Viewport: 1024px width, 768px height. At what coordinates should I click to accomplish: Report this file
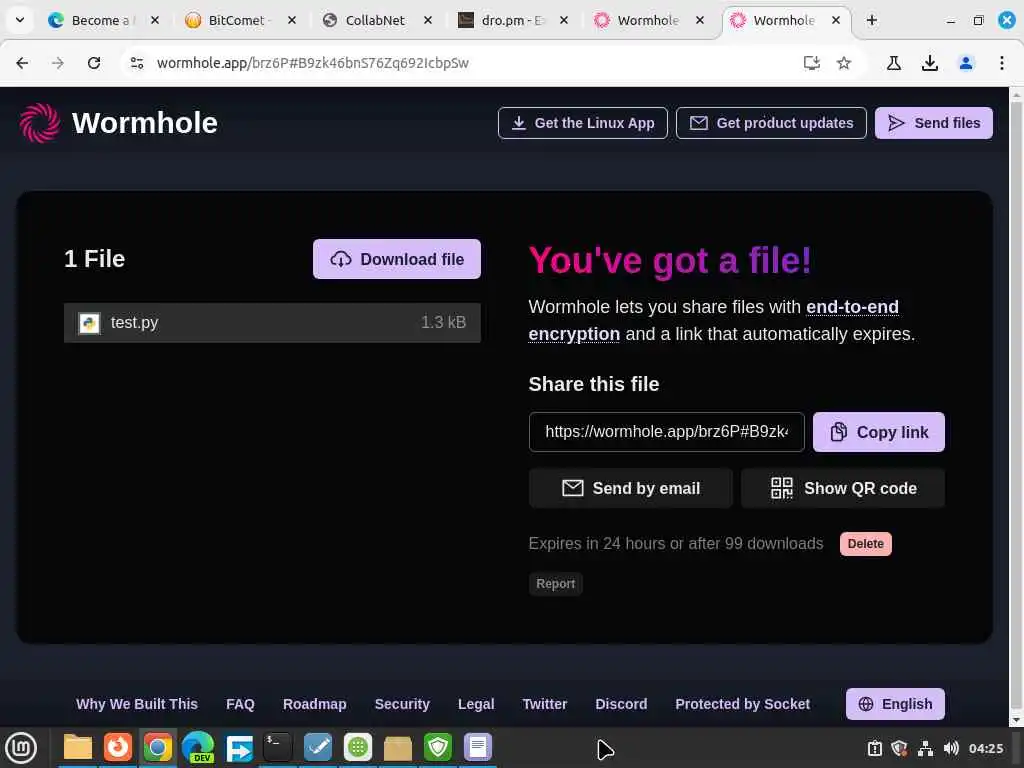[555, 583]
